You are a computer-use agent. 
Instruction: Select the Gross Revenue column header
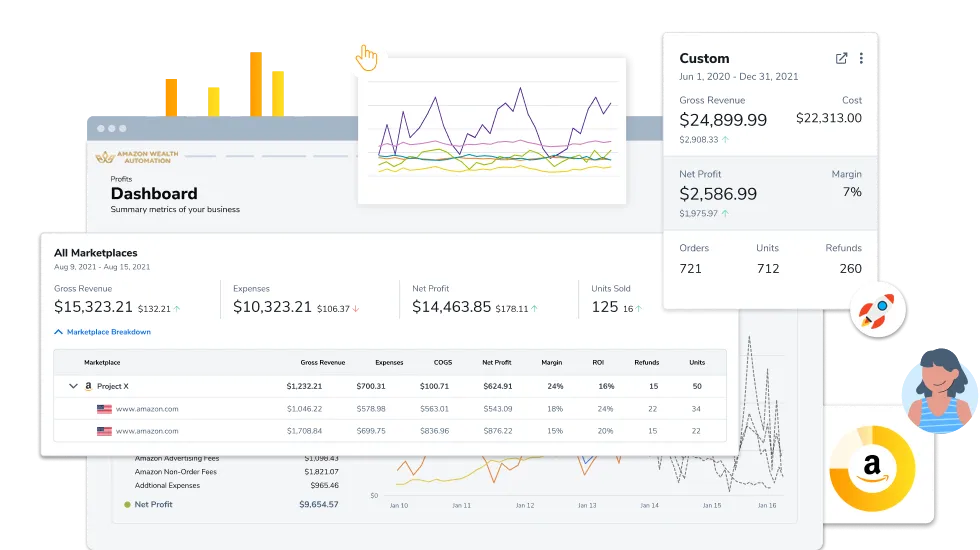[x=322, y=362]
